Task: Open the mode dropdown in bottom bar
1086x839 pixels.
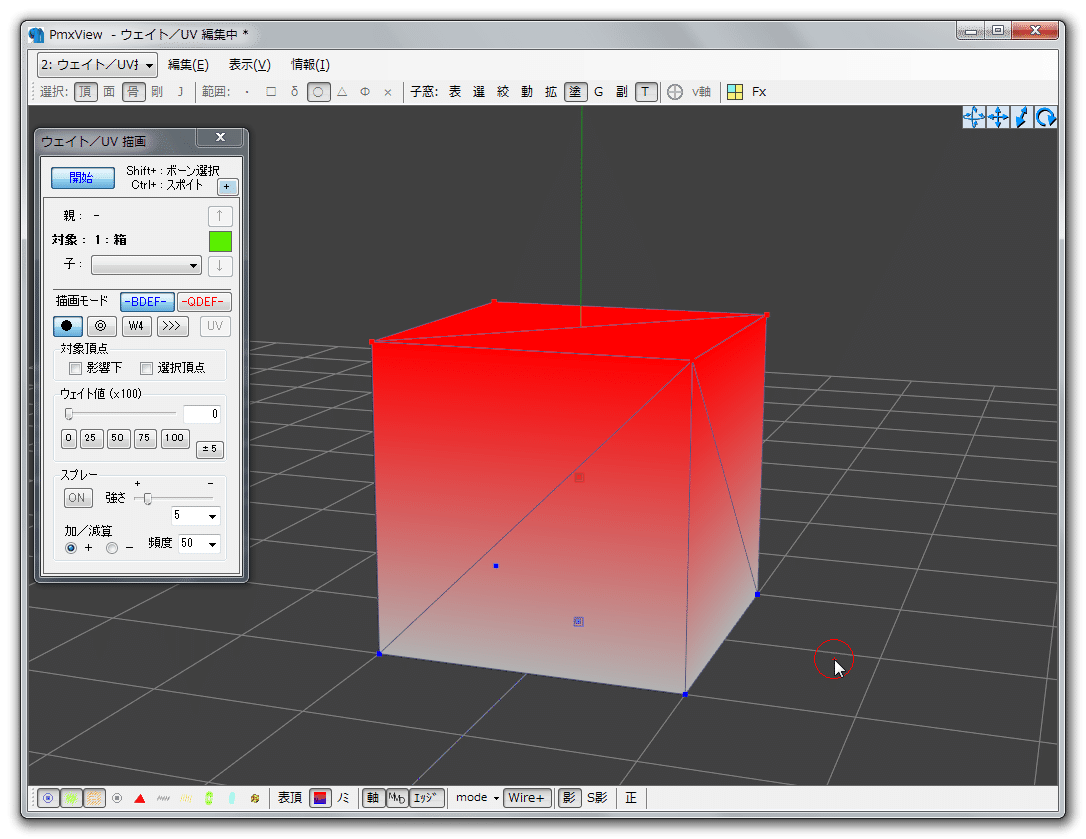Action: pyautogui.click(x=477, y=798)
